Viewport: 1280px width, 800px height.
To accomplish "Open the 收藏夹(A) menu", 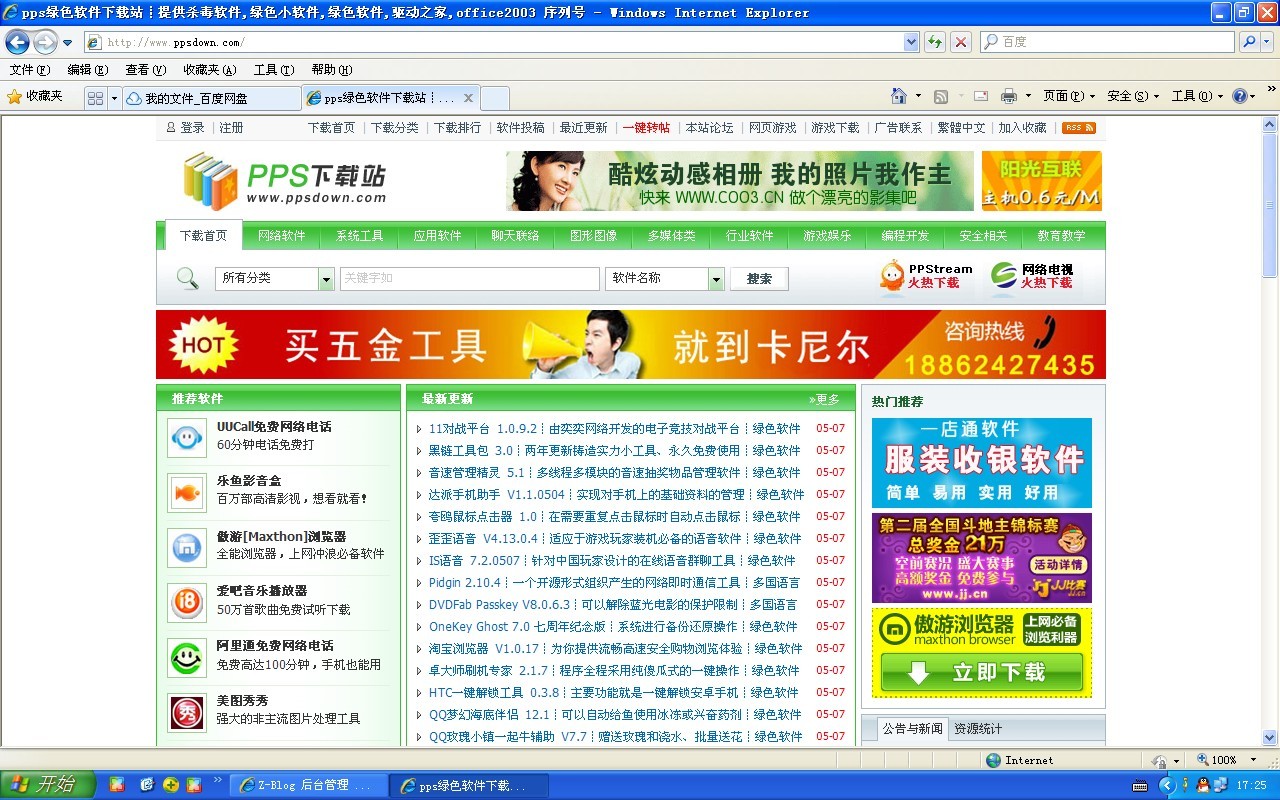I will (210, 70).
